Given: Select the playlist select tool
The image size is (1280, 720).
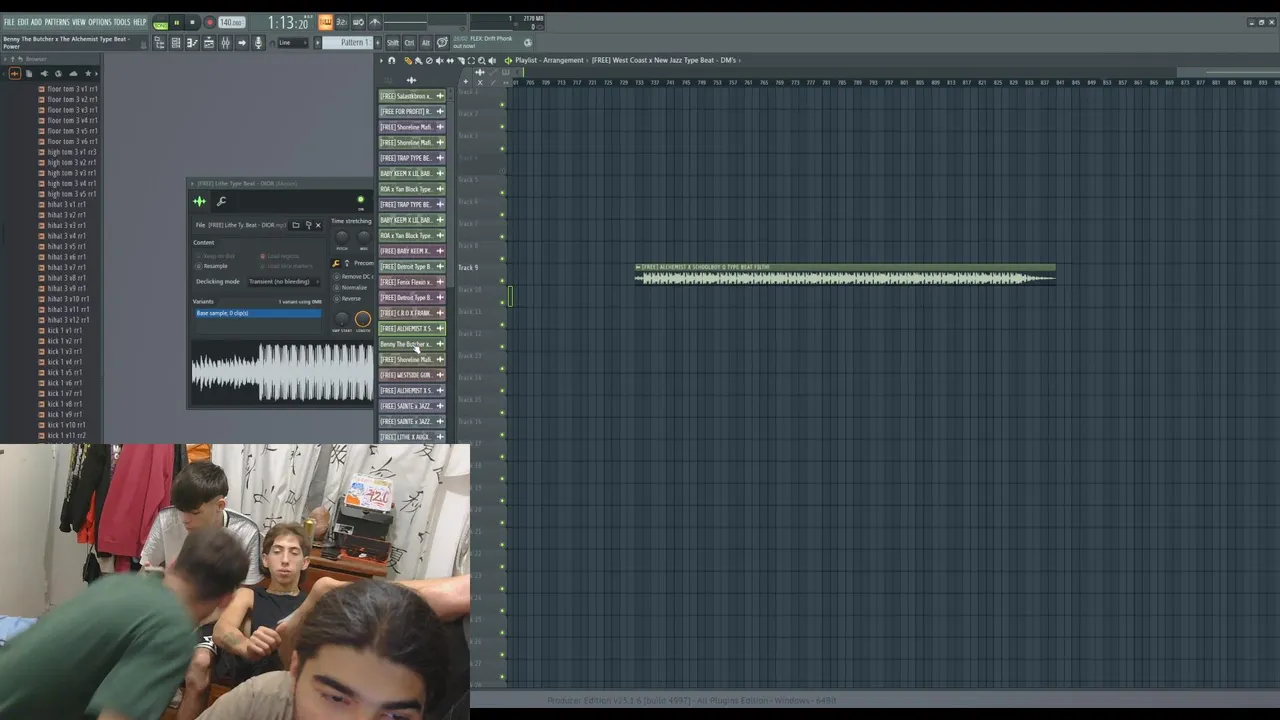Looking at the screenshot, I should (x=471, y=61).
